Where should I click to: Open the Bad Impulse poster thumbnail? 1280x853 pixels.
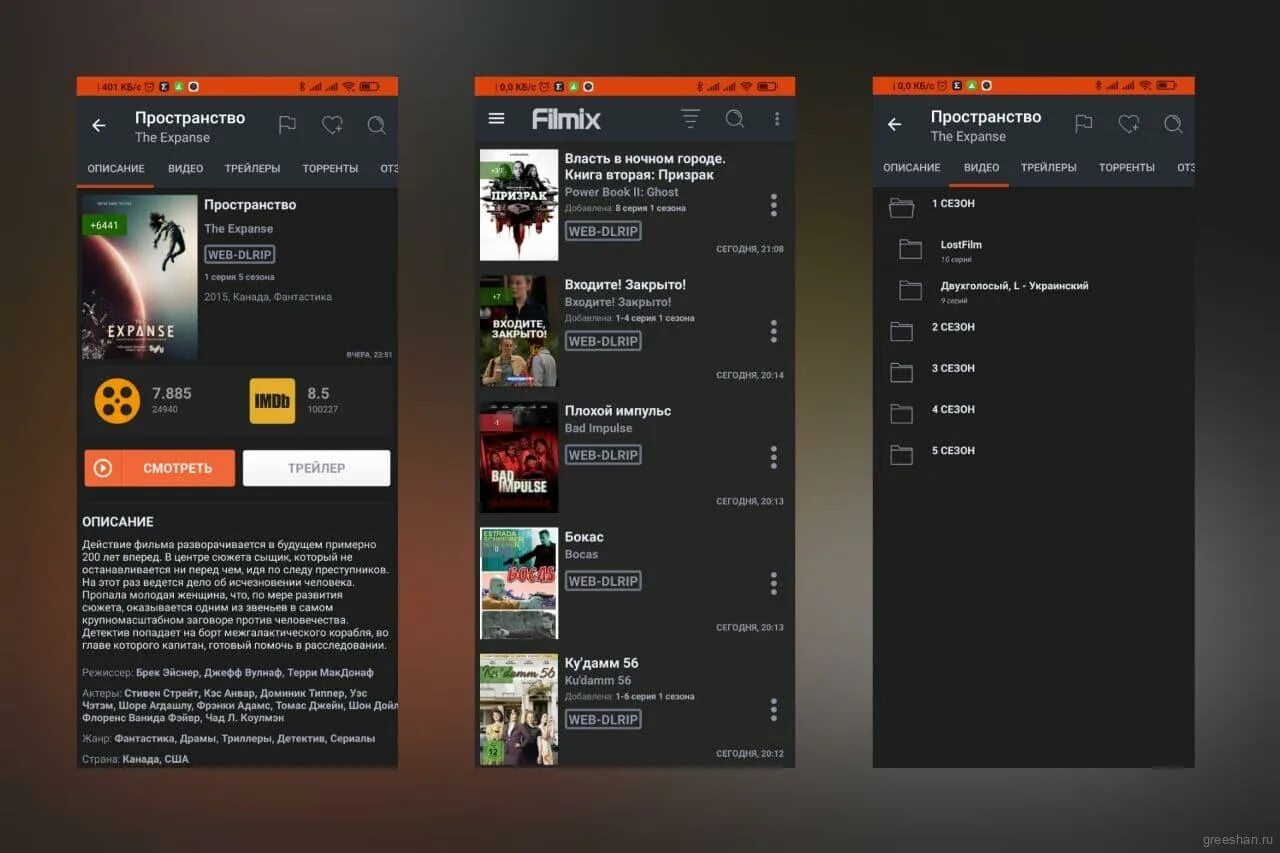click(x=519, y=457)
